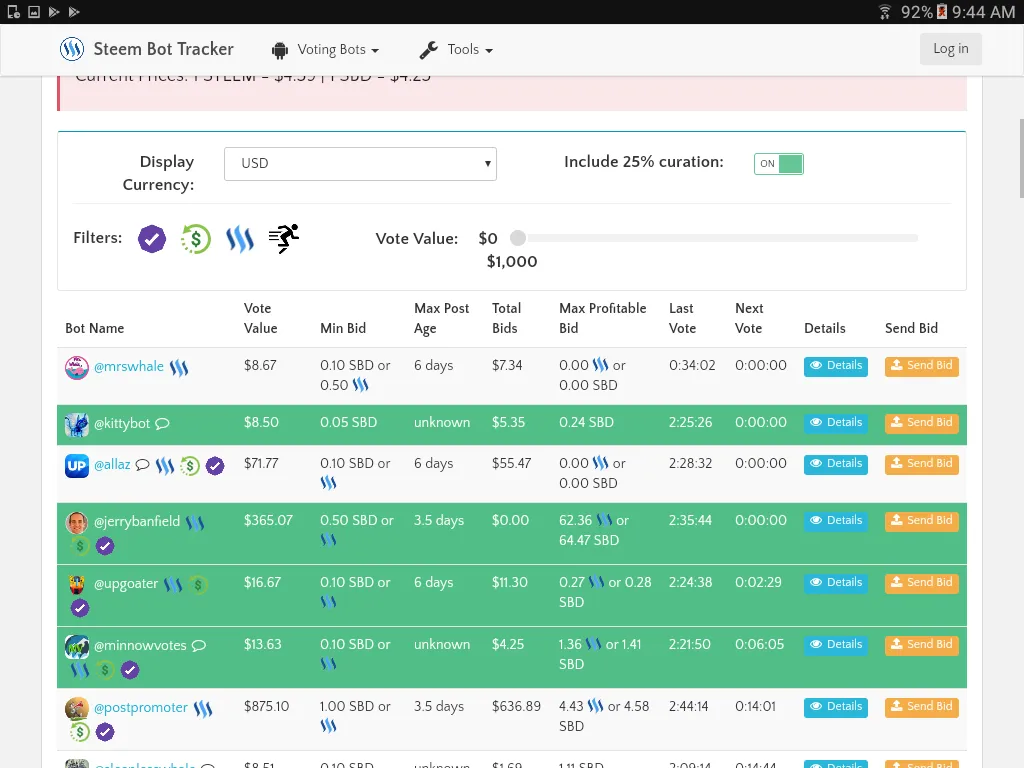1024x768 pixels.
Task: View Details for @allaz
Action: tap(835, 464)
